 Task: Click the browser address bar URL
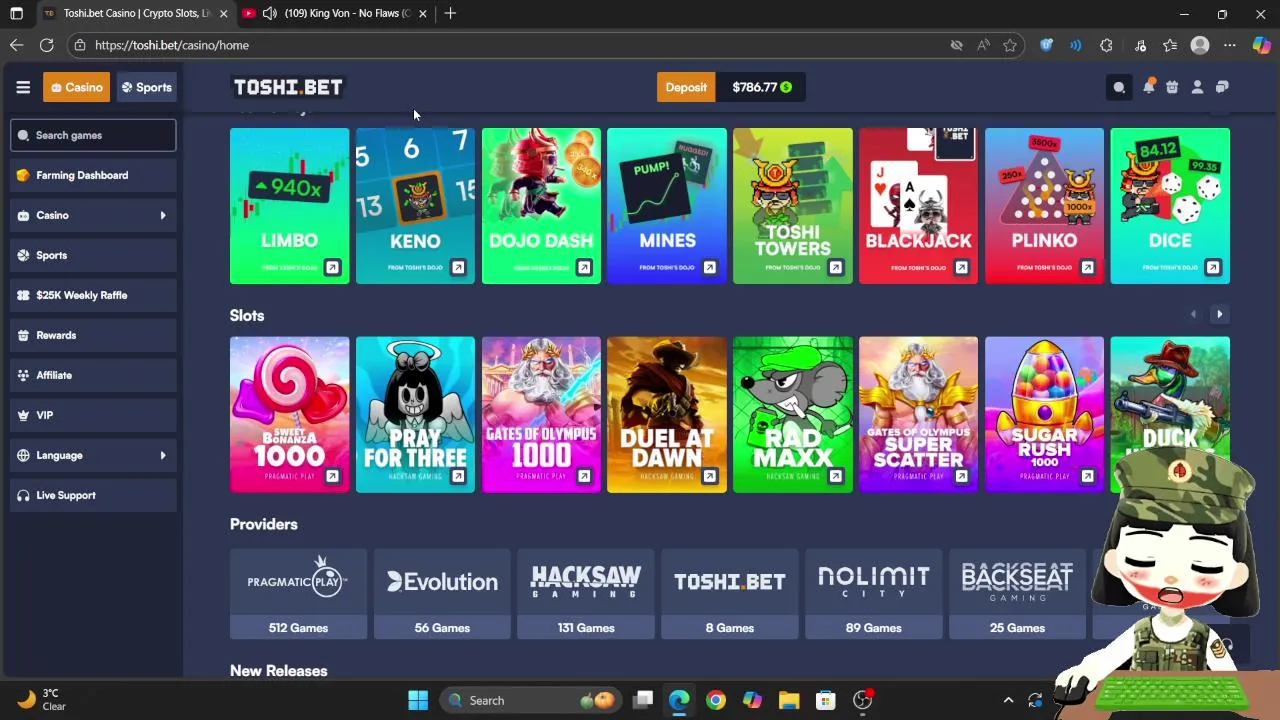[x=172, y=45]
